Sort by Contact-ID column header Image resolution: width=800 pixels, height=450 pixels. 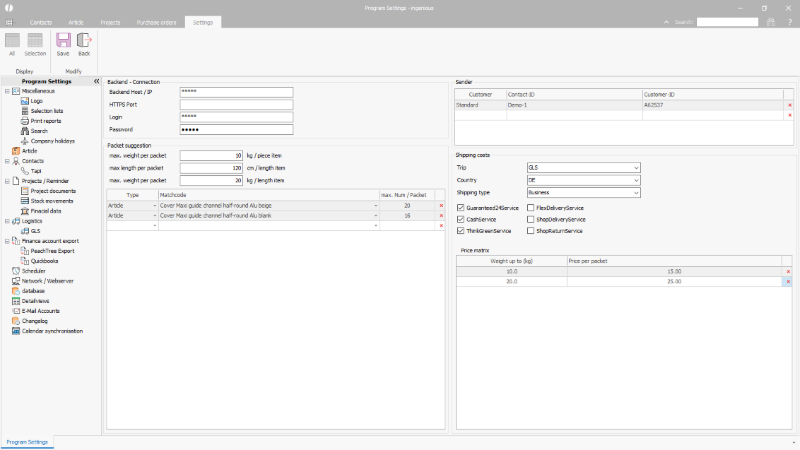(574, 94)
